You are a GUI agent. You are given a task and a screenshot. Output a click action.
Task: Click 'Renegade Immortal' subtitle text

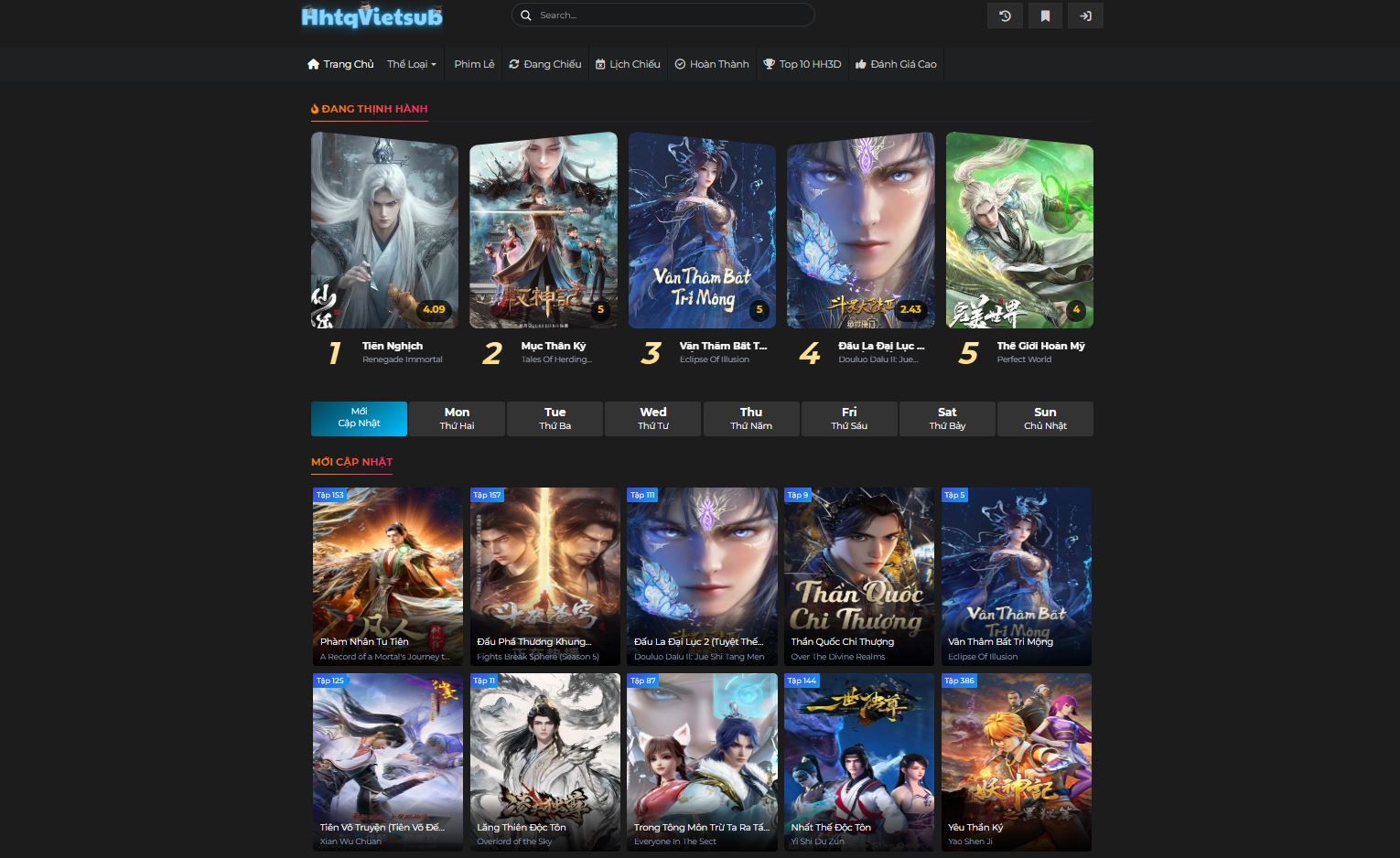403,359
